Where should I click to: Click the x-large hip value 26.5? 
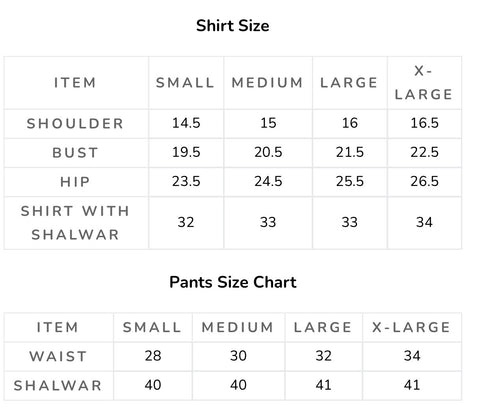point(424,182)
